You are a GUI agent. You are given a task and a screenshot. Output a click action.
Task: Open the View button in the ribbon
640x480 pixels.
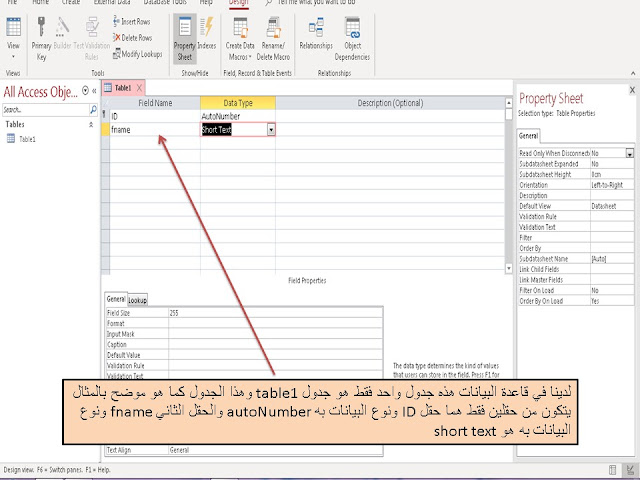click(13, 38)
